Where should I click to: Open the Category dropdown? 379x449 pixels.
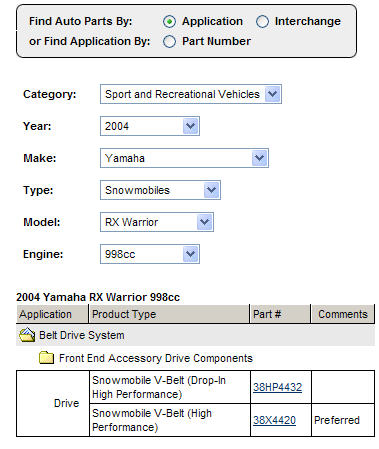pyautogui.click(x=191, y=94)
